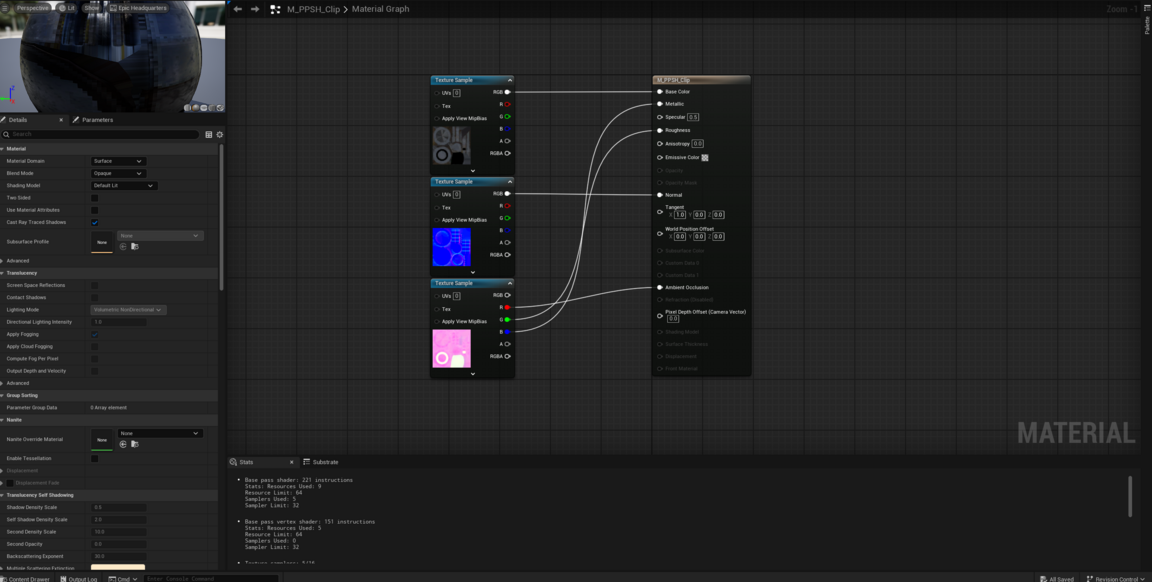
Task: Navigate forward with the right arrow
Action: 255,9
